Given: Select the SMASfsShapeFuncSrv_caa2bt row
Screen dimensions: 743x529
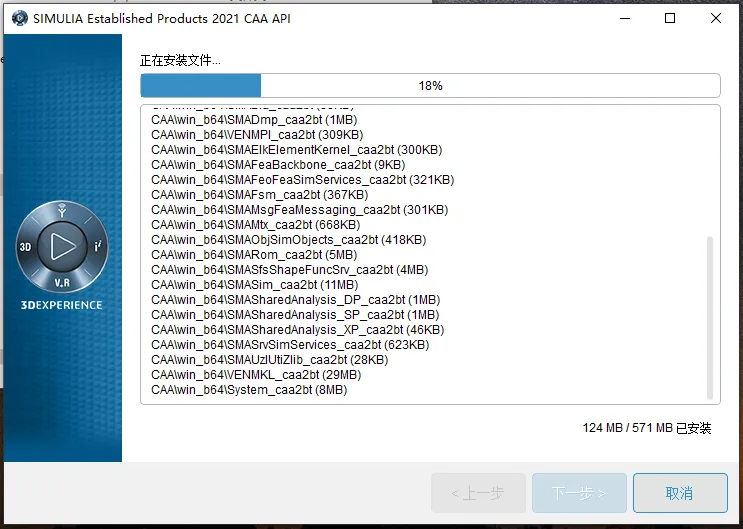Looking at the screenshot, I should point(290,270).
